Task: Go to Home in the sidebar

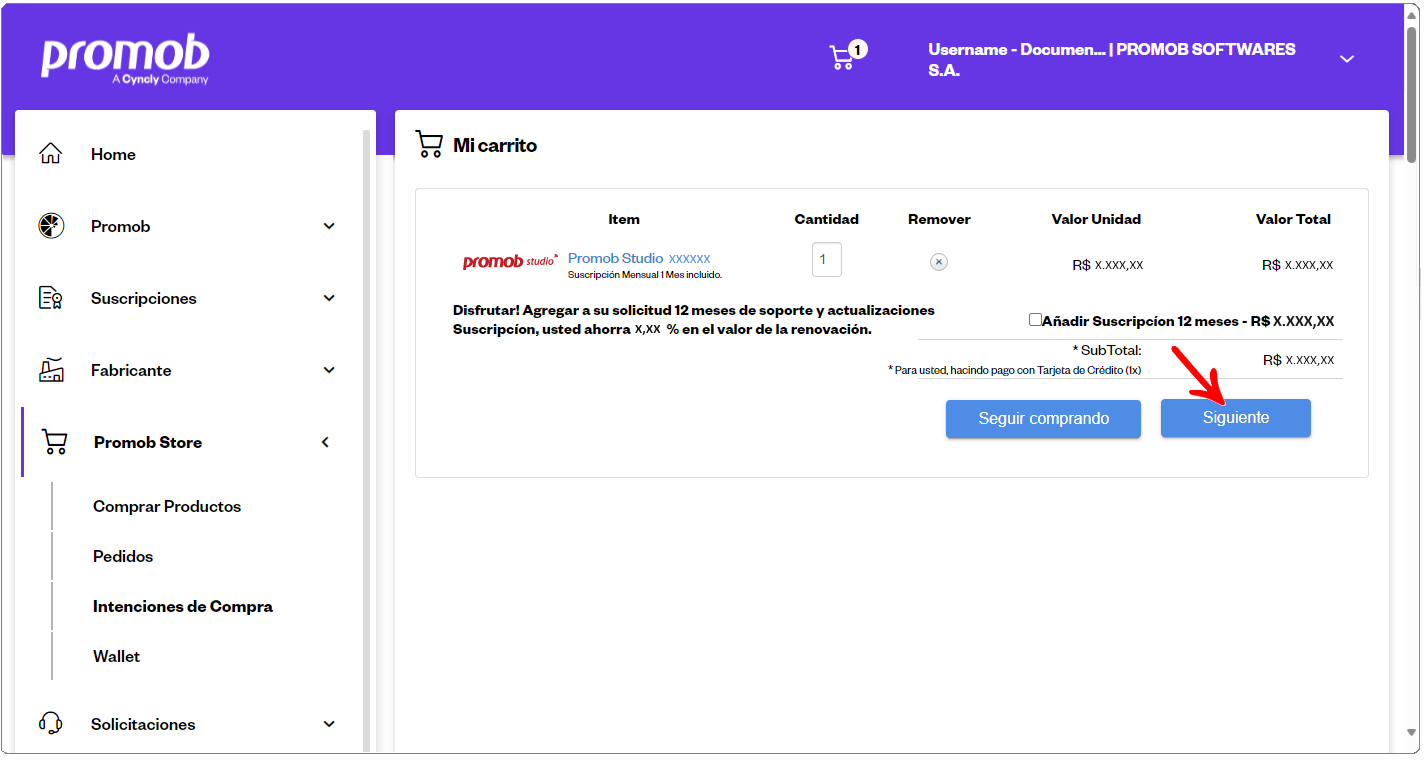Action: click(113, 154)
